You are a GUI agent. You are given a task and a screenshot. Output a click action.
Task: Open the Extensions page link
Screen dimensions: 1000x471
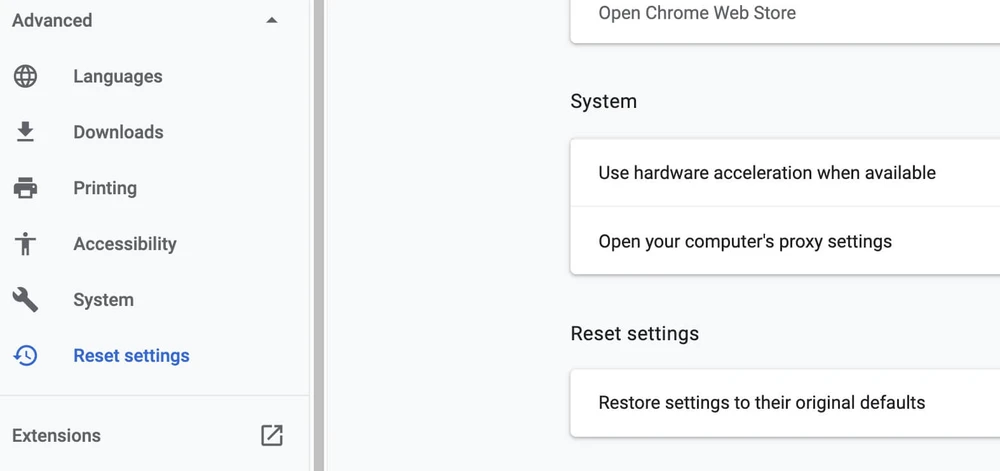point(57,435)
